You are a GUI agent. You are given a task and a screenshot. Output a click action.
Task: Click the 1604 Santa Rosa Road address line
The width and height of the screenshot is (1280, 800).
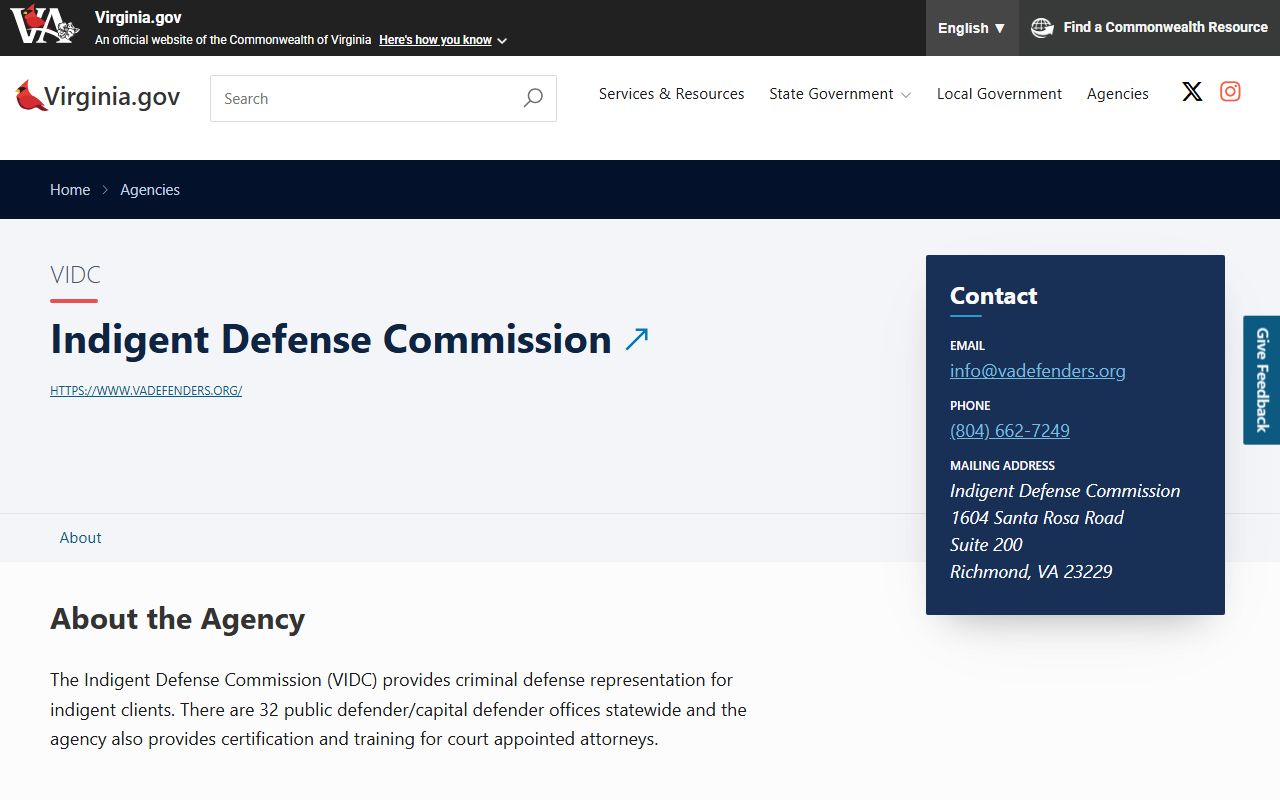[x=1037, y=518]
